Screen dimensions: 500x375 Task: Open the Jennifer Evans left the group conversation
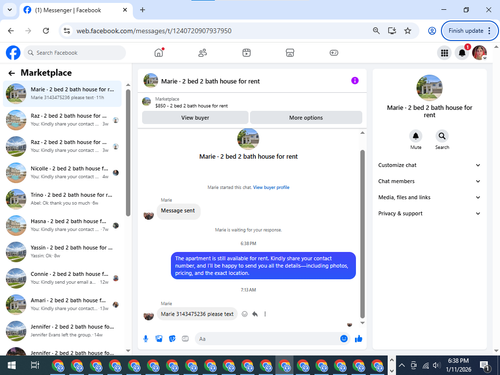tap(62, 331)
